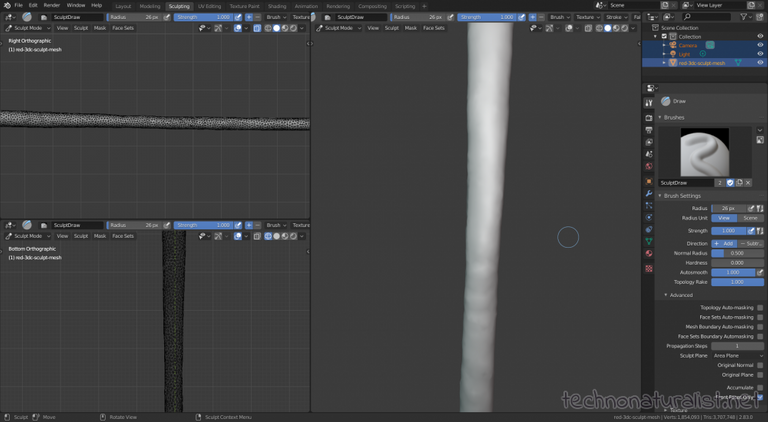The width and height of the screenshot is (768, 422).
Task: Open Sculpt Plane Area Plane dropdown
Action: pyautogui.click(x=738, y=355)
